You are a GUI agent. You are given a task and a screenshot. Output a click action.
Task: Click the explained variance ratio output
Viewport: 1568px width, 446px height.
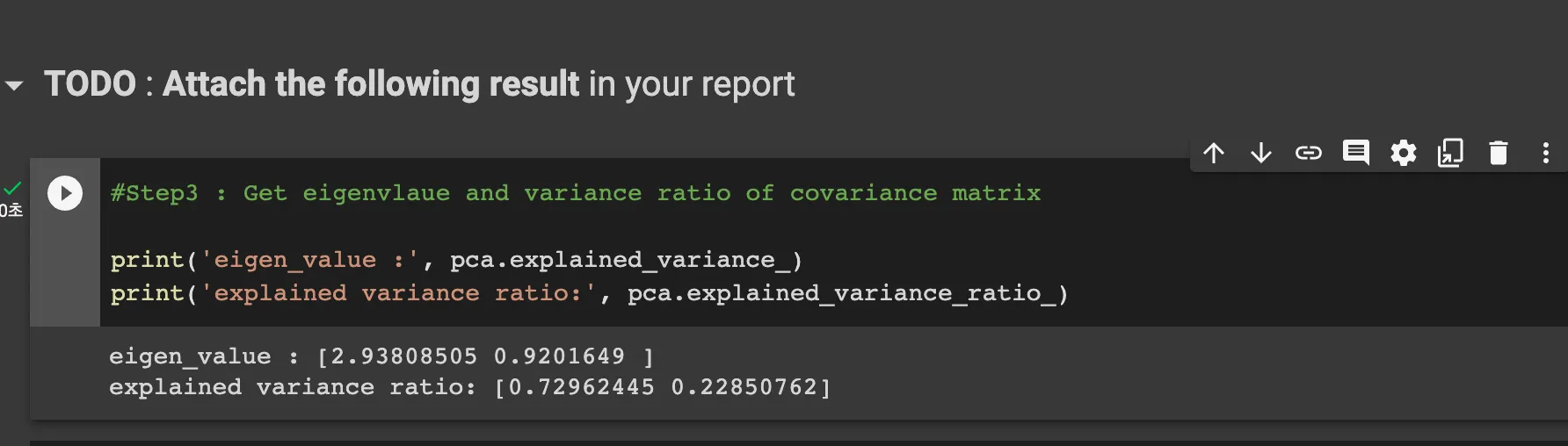click(469, 387)
